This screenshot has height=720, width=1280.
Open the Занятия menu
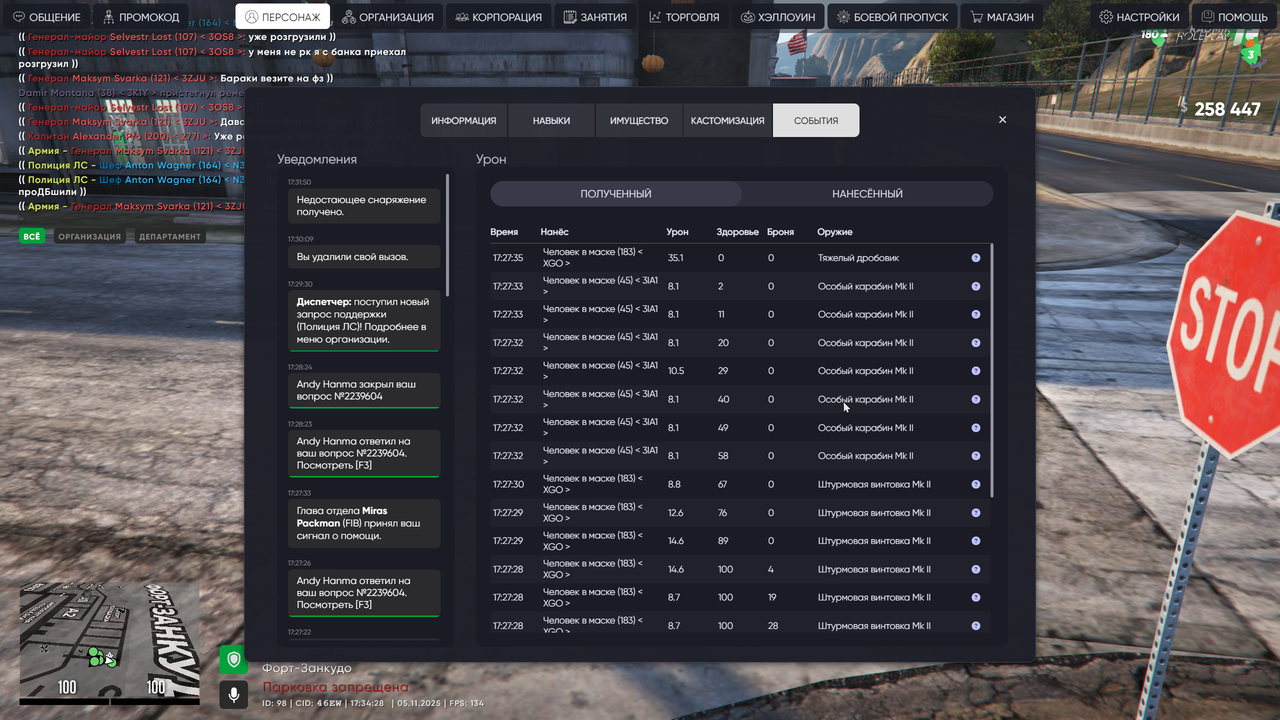[x=595, y=17]
